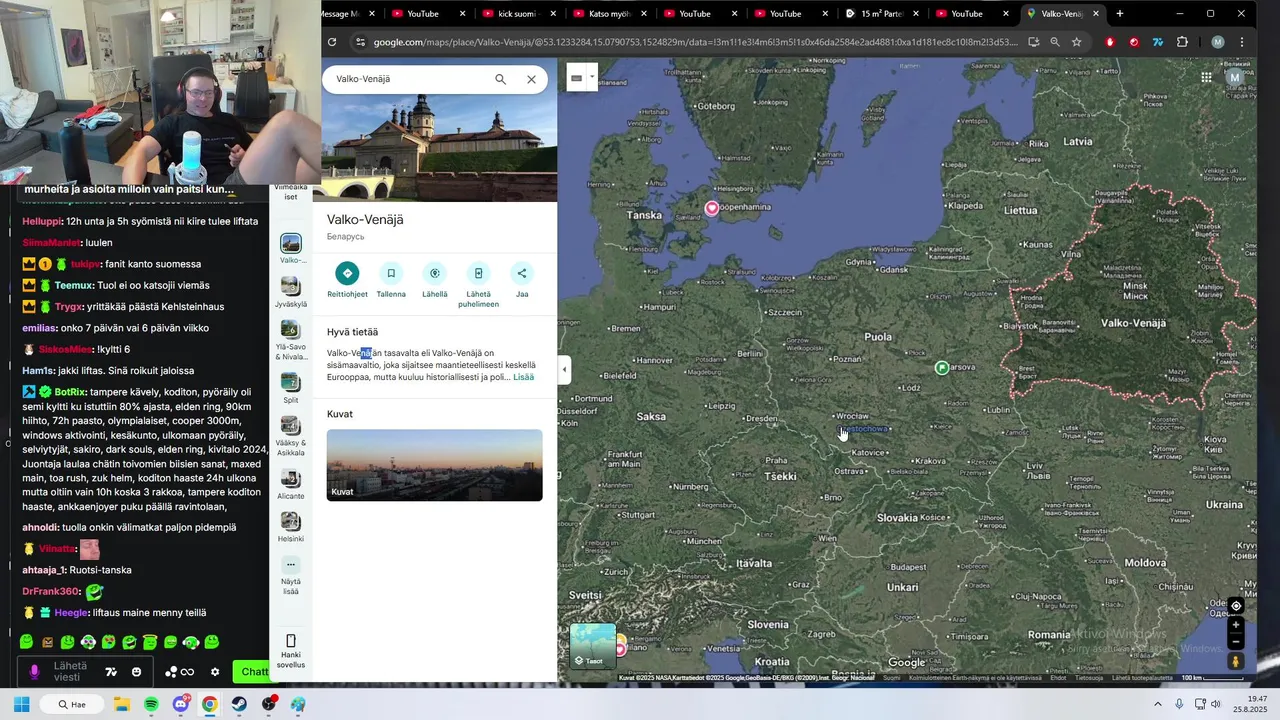Zoom in with the map plus button
Viewport: 1280px width, 720px height.
(1236, 625)
